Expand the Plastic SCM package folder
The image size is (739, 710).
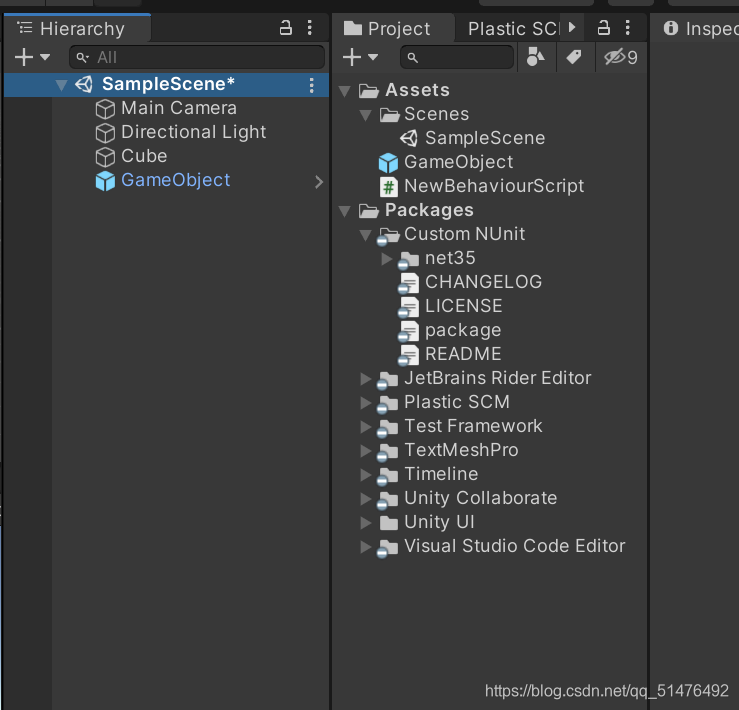click(x=366, y=403)
